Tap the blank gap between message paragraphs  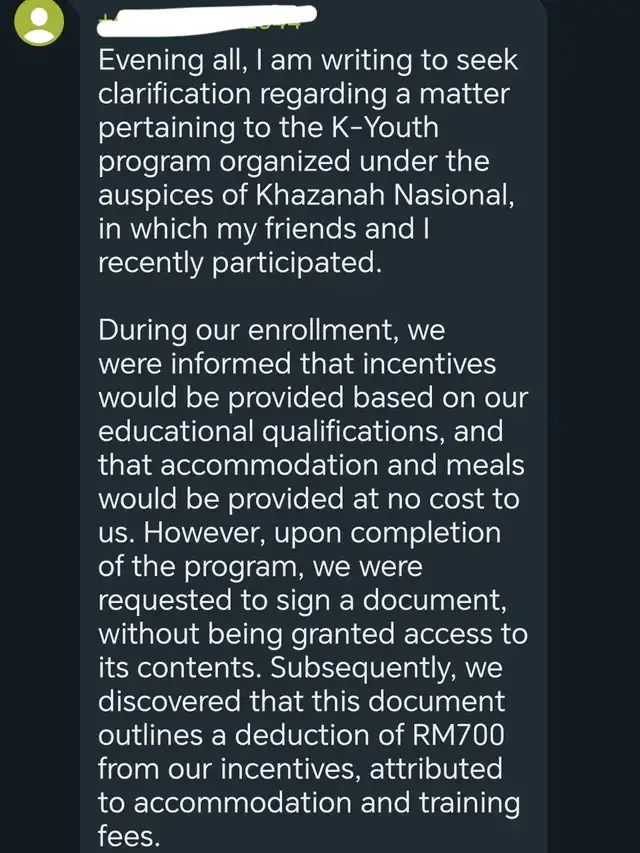click(313, 296)
